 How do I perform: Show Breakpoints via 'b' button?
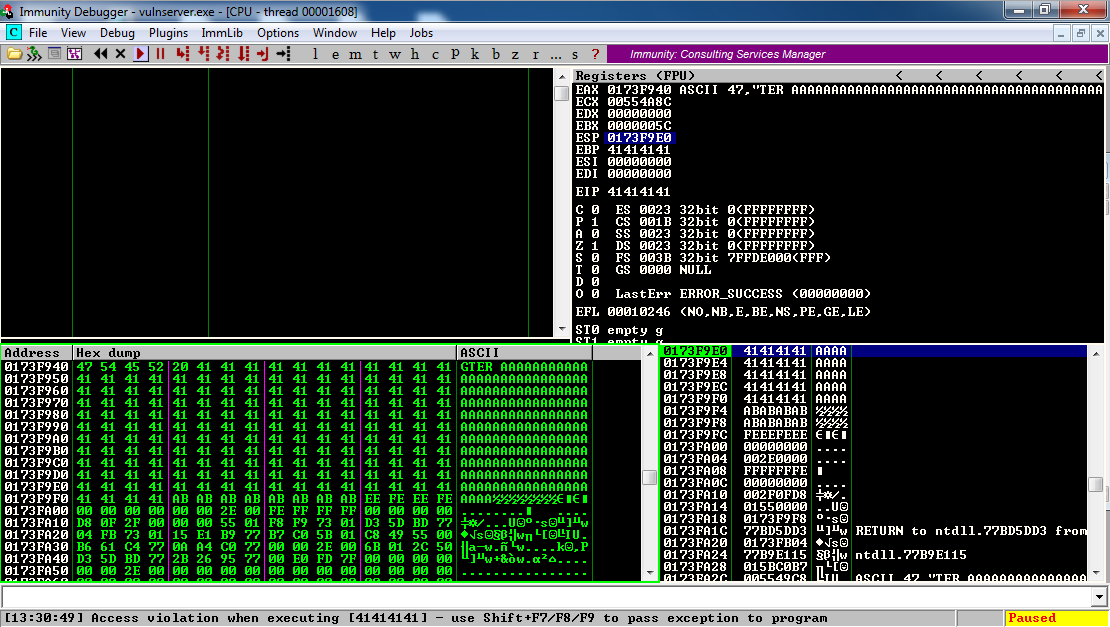[x=496, y=54]
